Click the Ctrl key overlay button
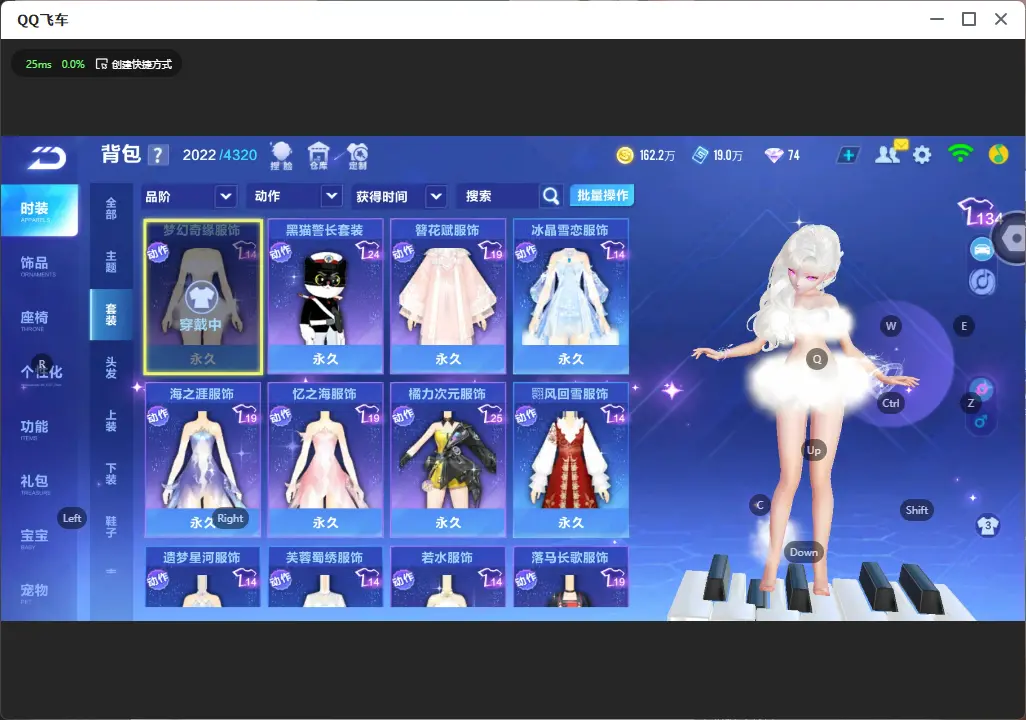 [x=891, y=403]
